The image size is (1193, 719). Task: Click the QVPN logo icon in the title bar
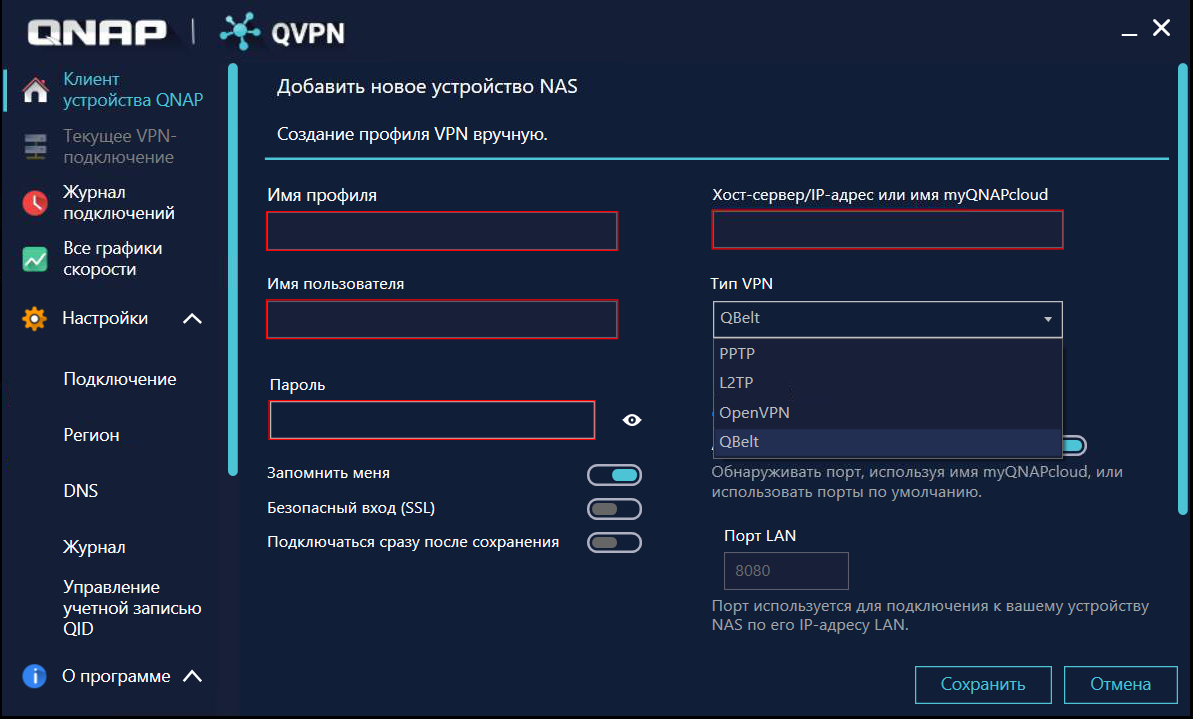pos(240,31)
